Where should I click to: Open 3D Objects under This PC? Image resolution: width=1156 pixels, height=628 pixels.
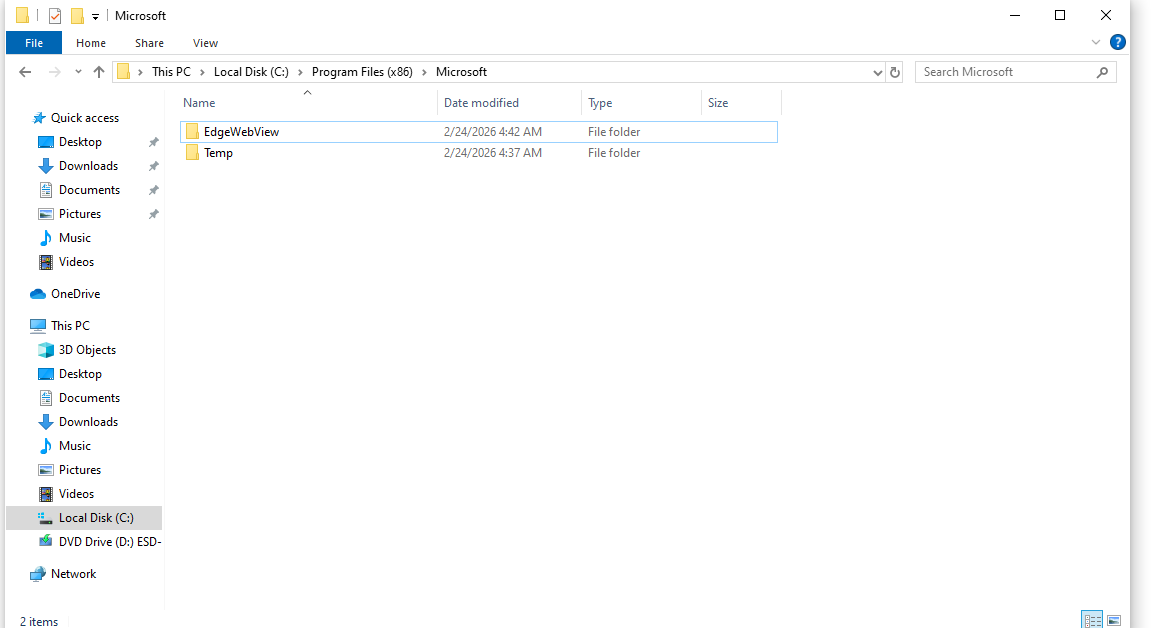pos(87,349)
